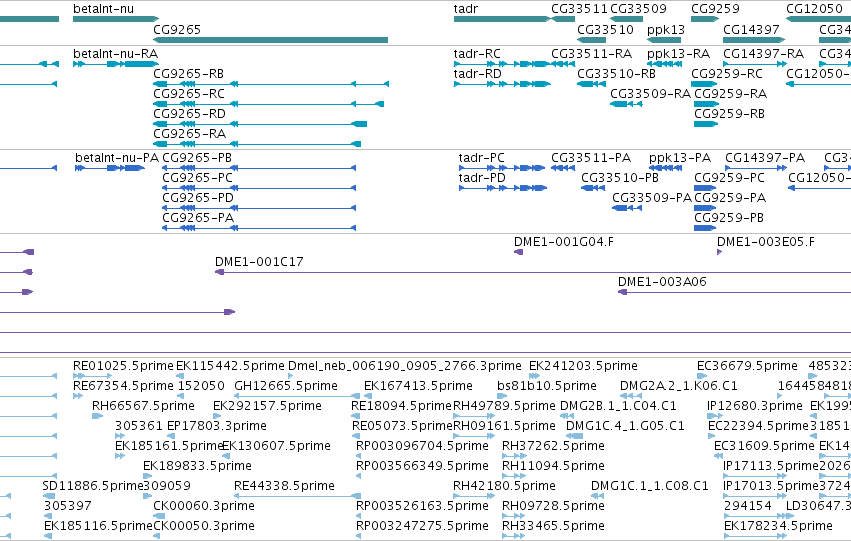Click the tadr-PC protein feature
851x541 pixels.
point(502,168)
